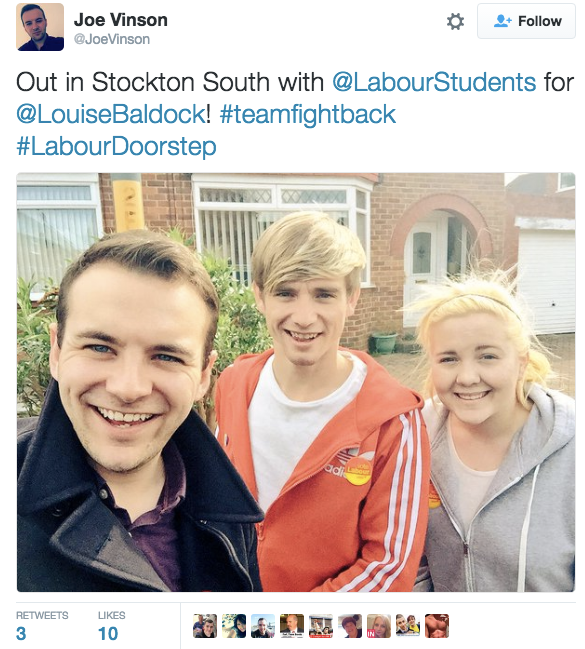
Task: View the 10 likes list
Action: click(111, 627)
